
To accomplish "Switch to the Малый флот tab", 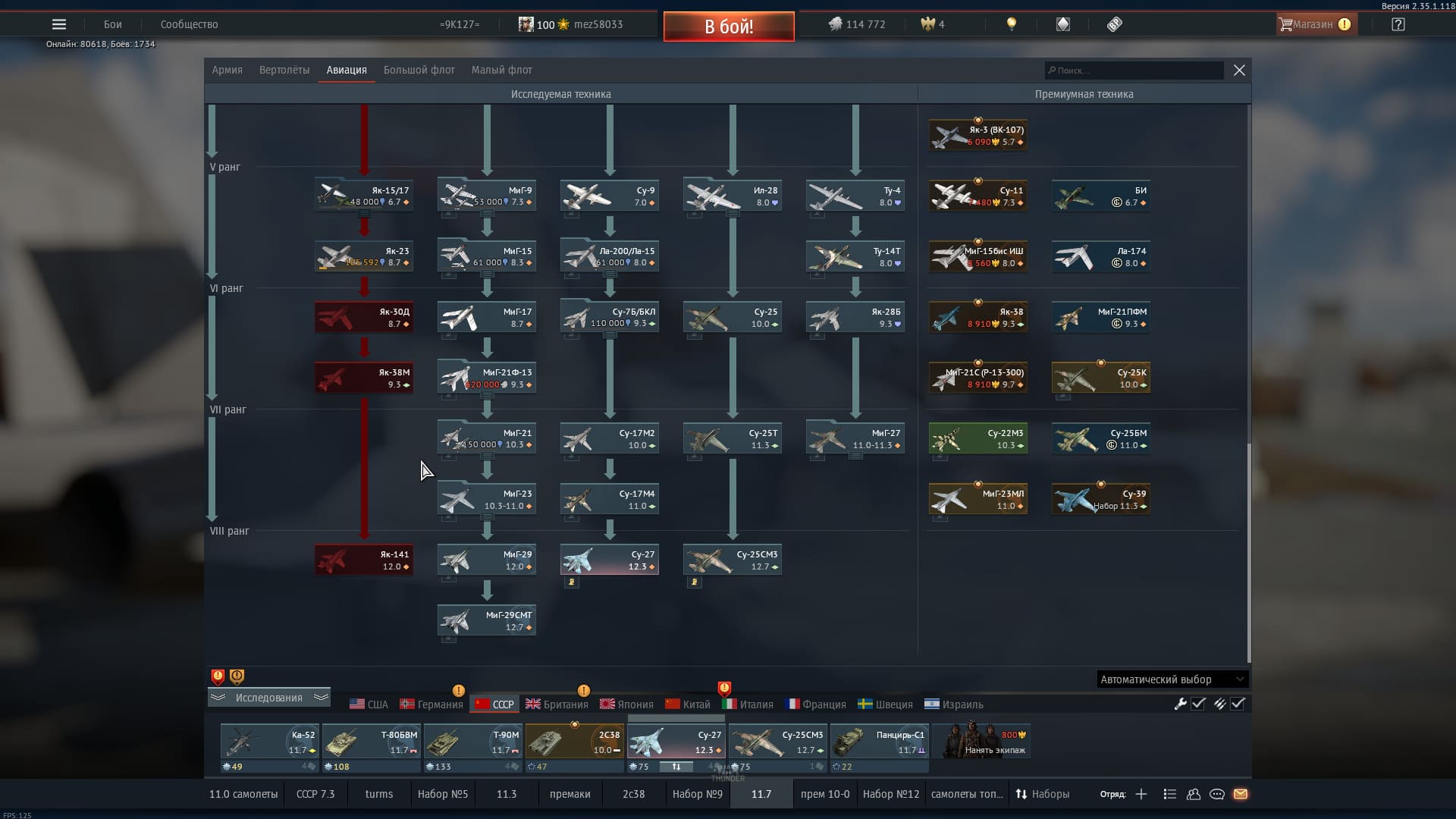I will coord(502,70).
